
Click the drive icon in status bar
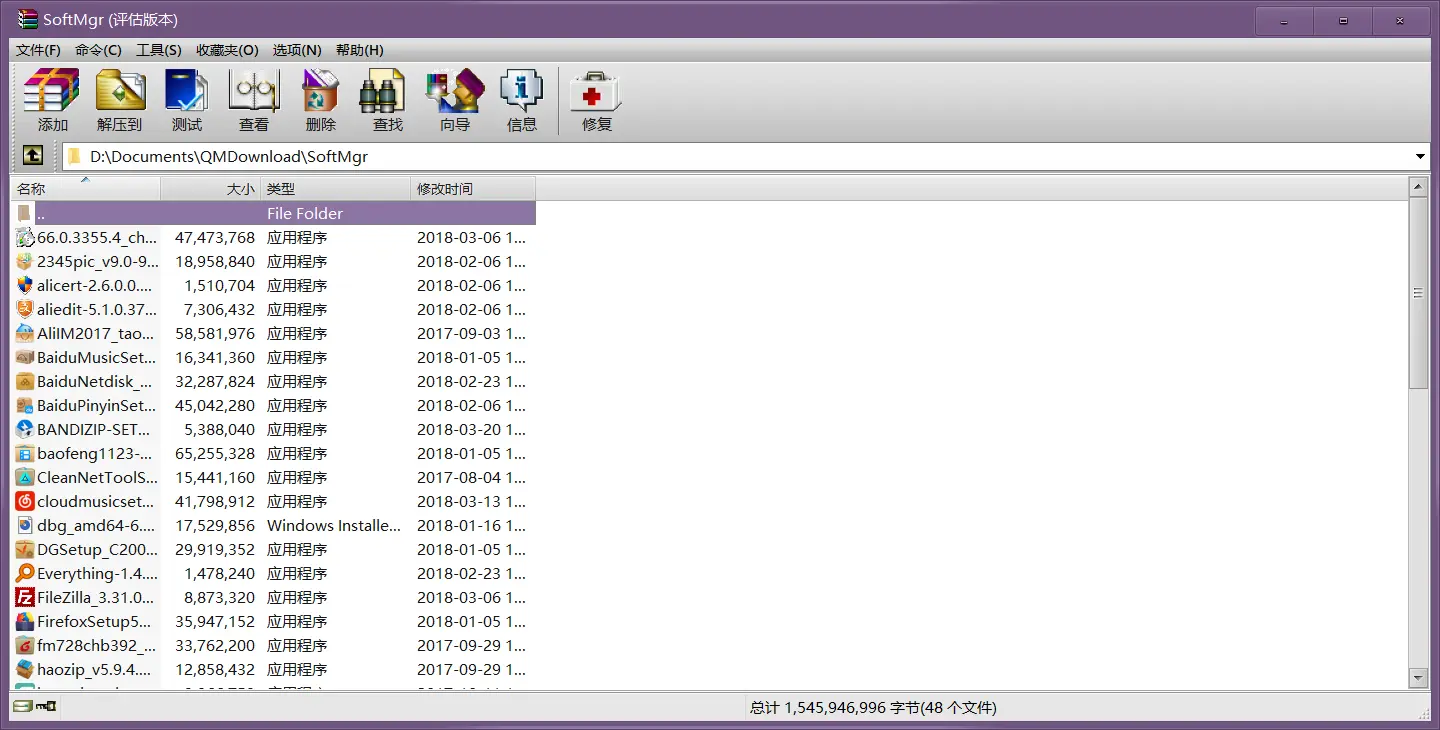click(22, 707)
